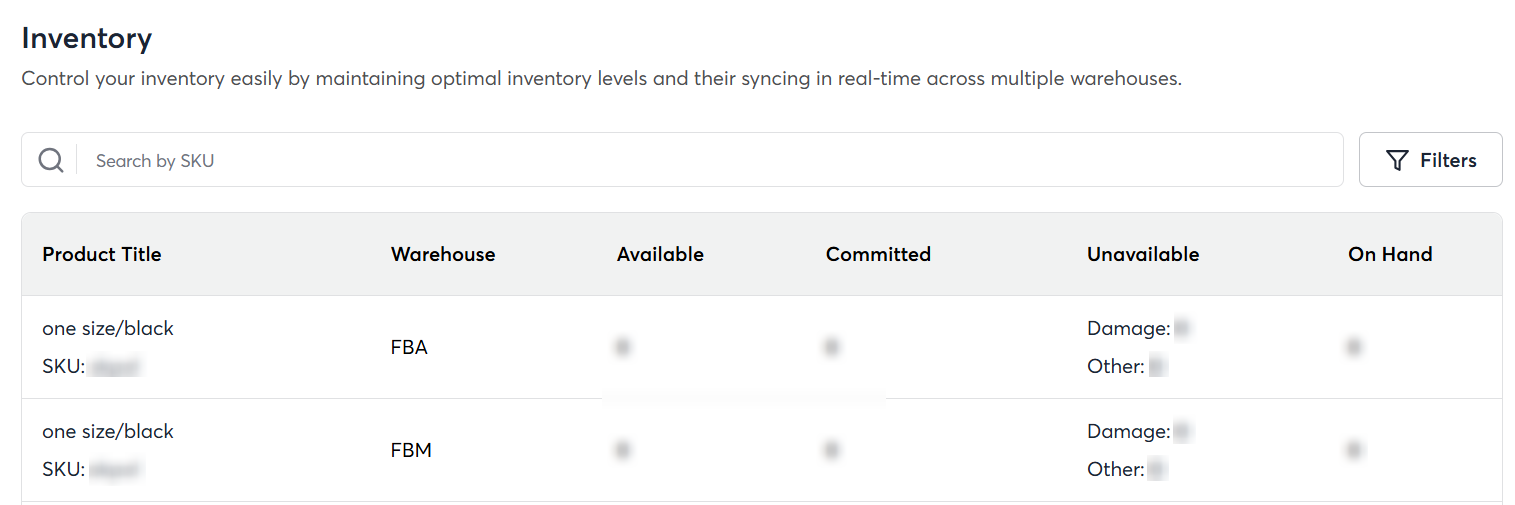Click the On Hand quantity for FBM
Viewport: 1515px width, 505px height.
pos(1354,450)
